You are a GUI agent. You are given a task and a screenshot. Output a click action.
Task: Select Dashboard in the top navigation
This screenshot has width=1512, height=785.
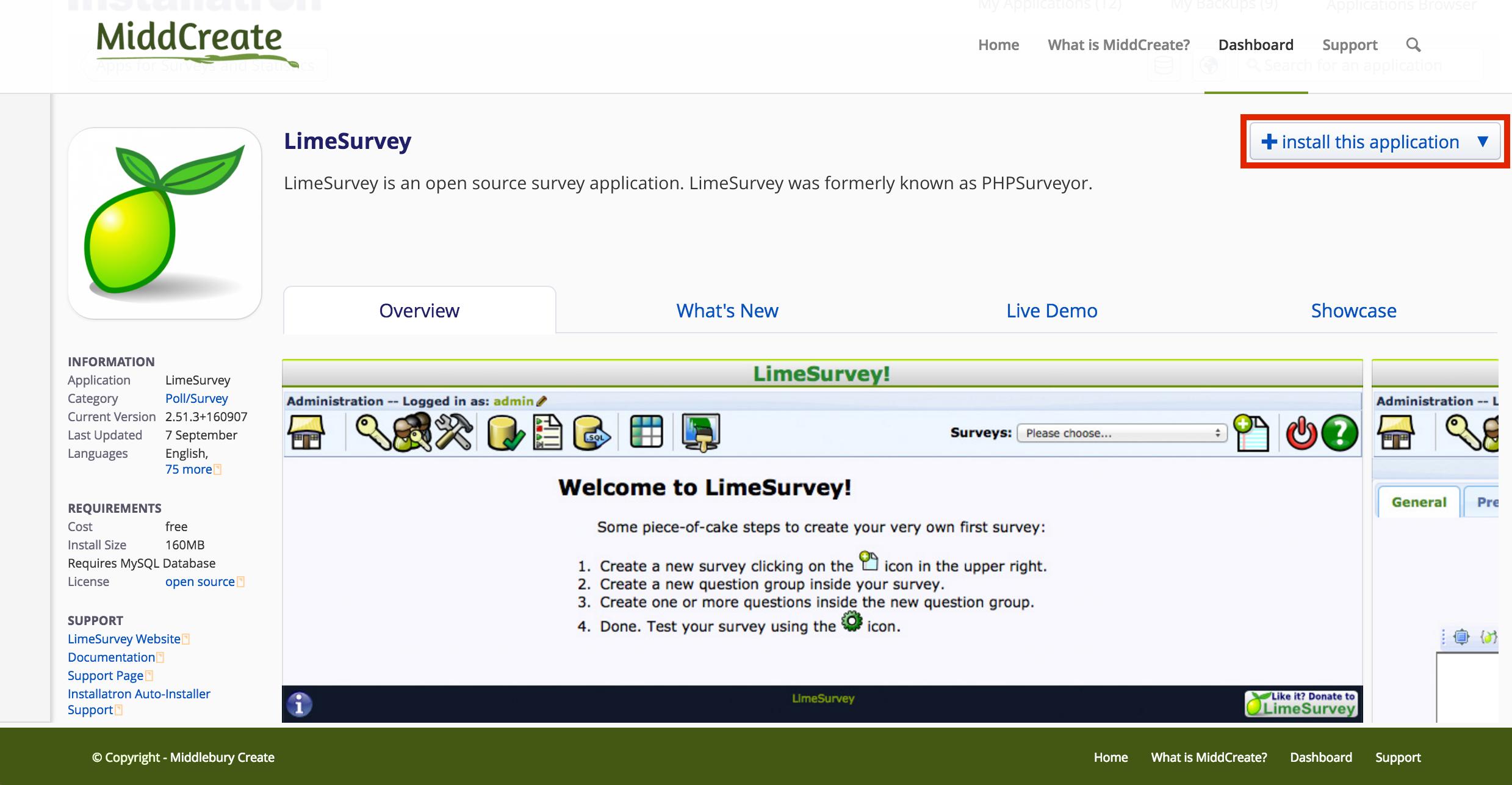click(x=1255, y=45)
